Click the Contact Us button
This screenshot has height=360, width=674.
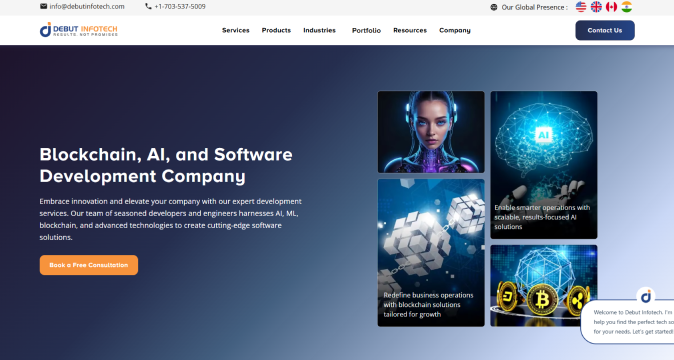605,30
